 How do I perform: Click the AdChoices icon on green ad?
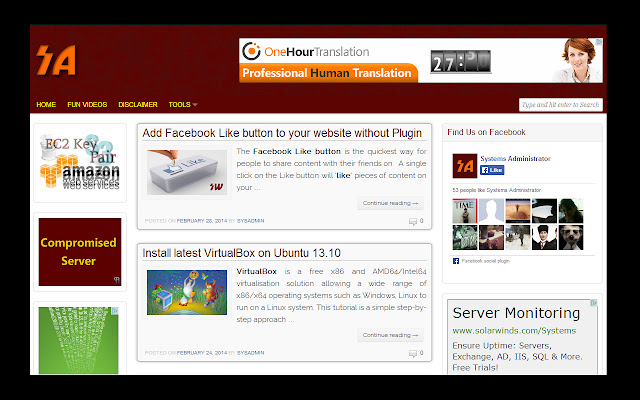(x=115, y=311)
